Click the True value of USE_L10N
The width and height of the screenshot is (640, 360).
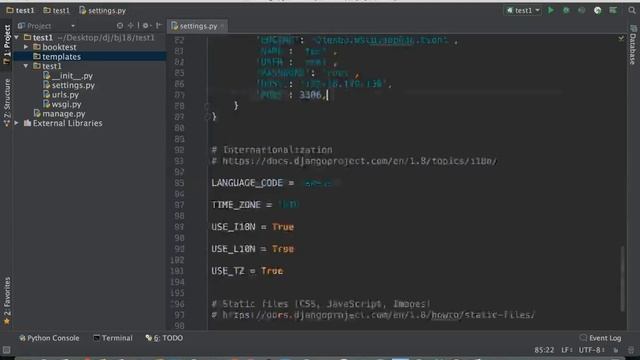283,249
